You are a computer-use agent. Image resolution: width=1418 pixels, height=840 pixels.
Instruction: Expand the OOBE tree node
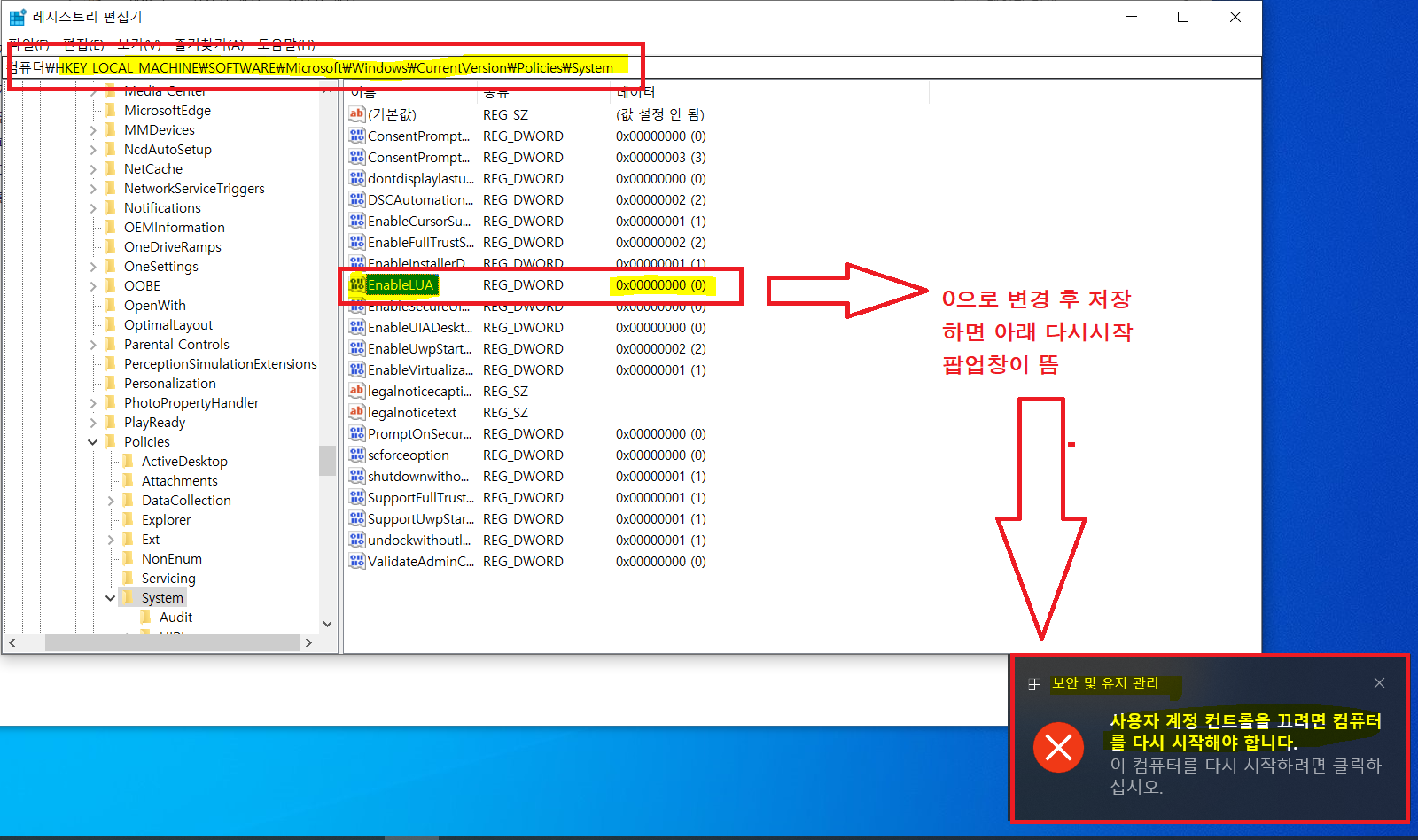[x=93, y=286]
